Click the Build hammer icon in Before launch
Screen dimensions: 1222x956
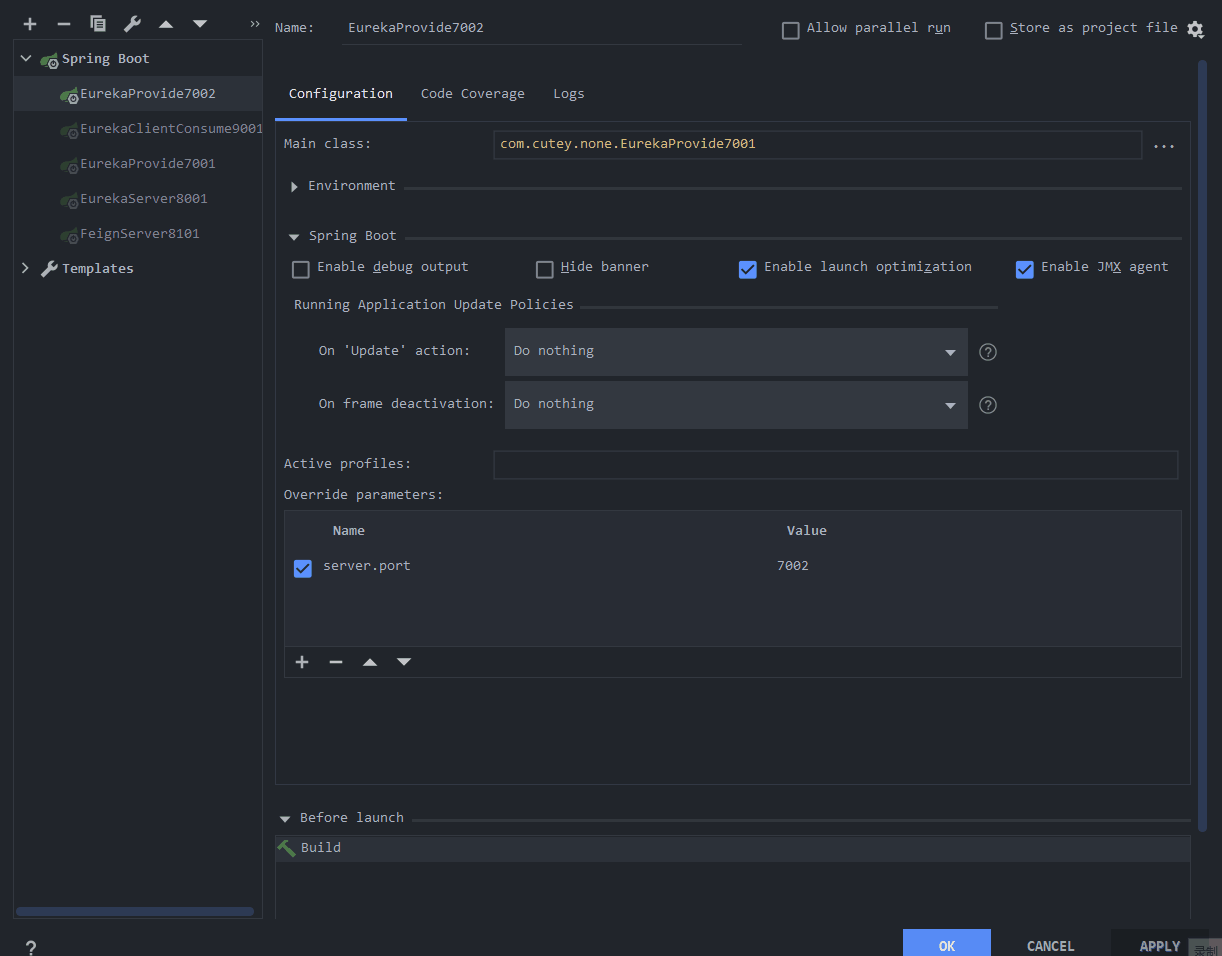click(286, 848)
